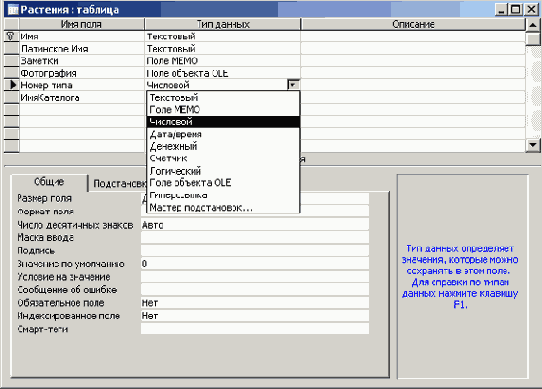Click the Тип данных column header

coord(223,24)
